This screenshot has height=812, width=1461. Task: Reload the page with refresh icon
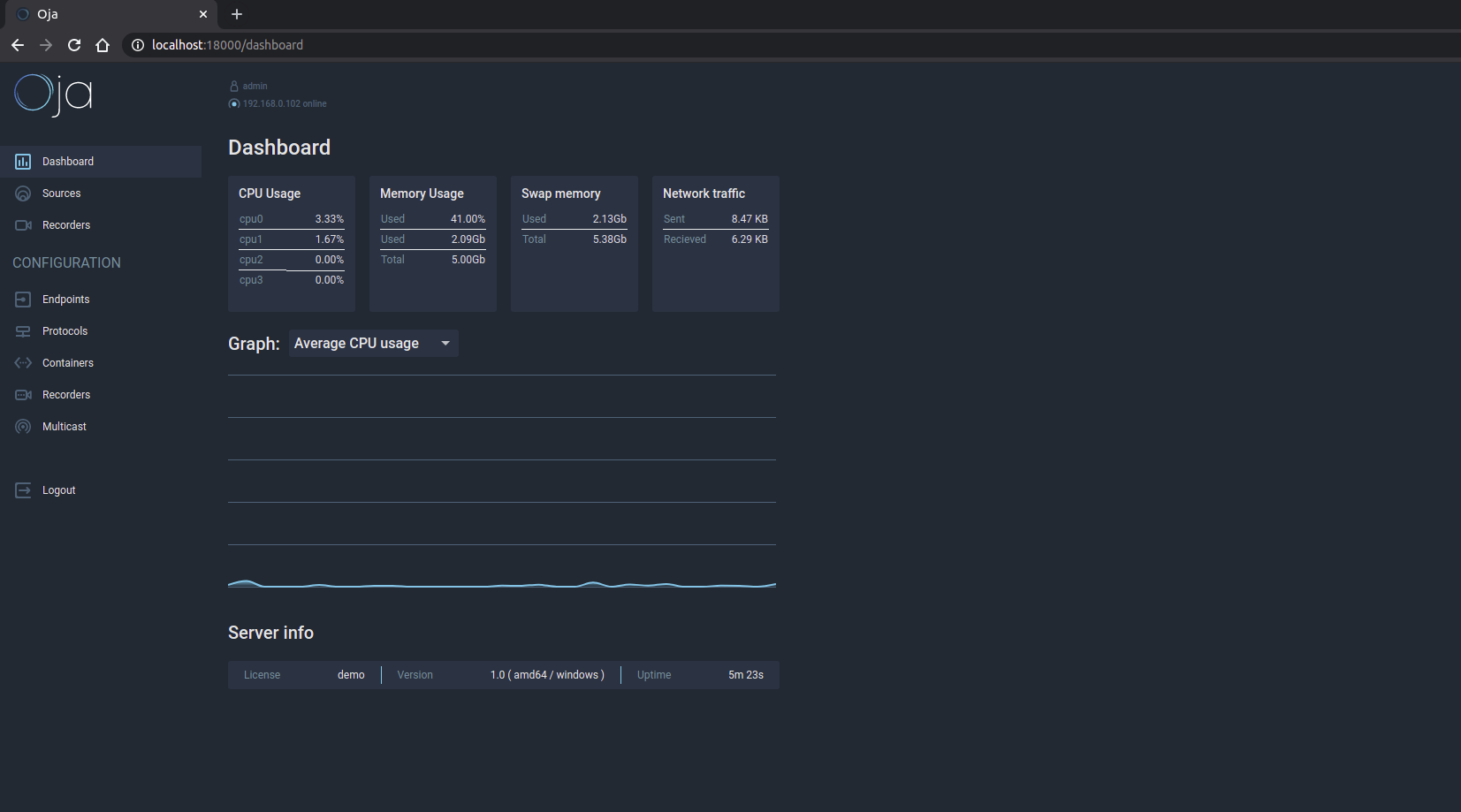click(x=74, y=45)
